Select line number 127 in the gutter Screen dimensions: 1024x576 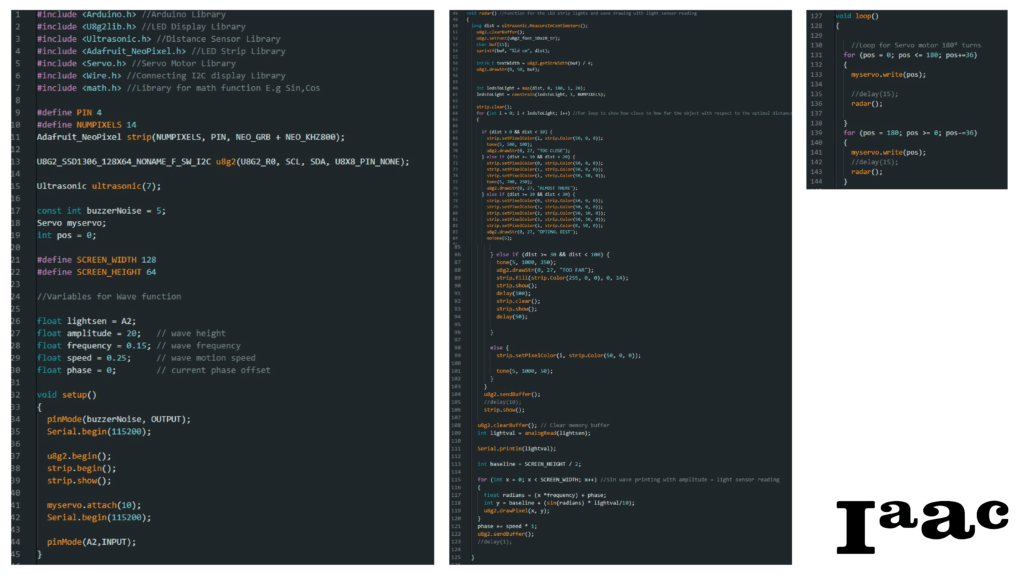[817, 17]
